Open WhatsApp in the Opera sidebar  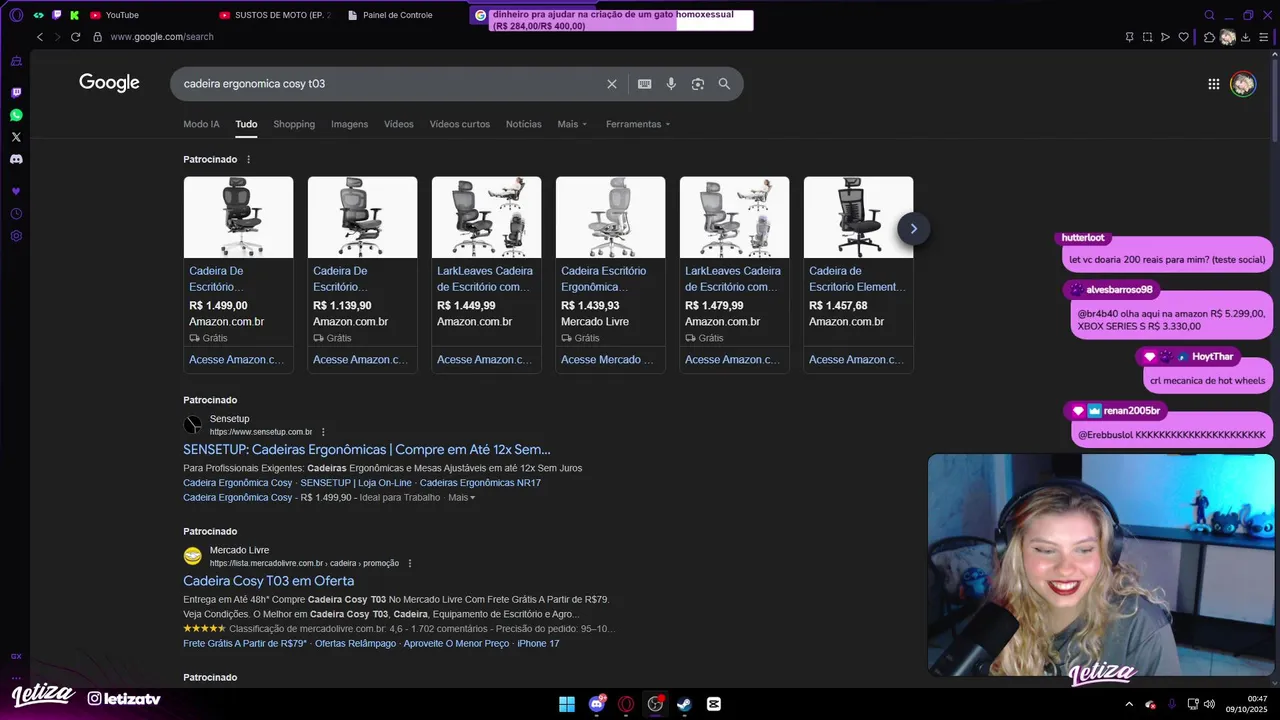click(x=16, y=115)
